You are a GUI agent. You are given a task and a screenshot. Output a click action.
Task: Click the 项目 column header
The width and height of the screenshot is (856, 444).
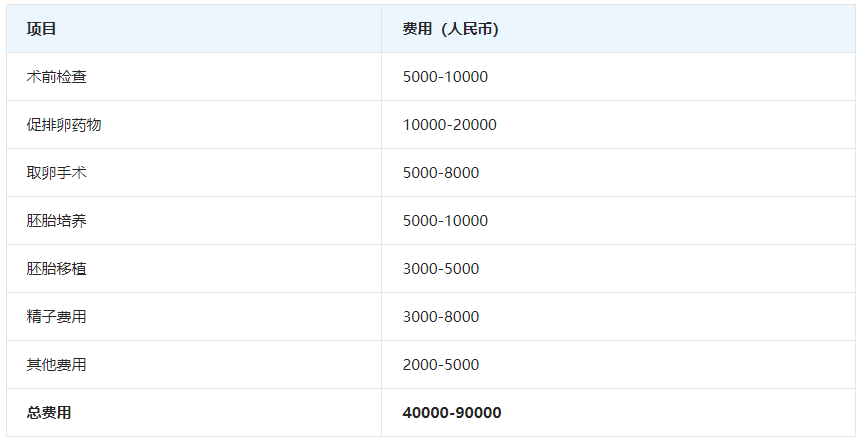41,29
